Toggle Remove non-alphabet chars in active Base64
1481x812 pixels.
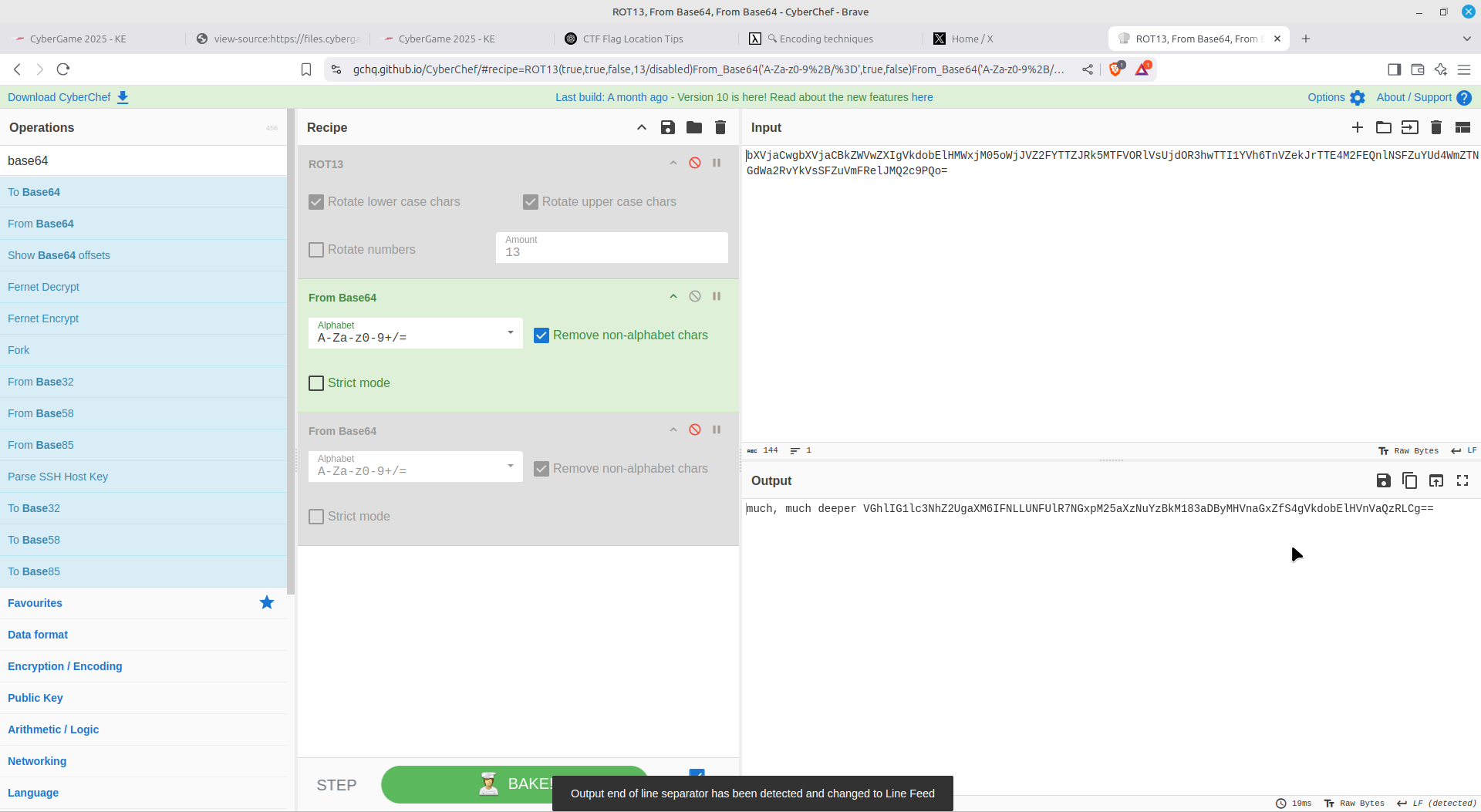click(541, 335)
